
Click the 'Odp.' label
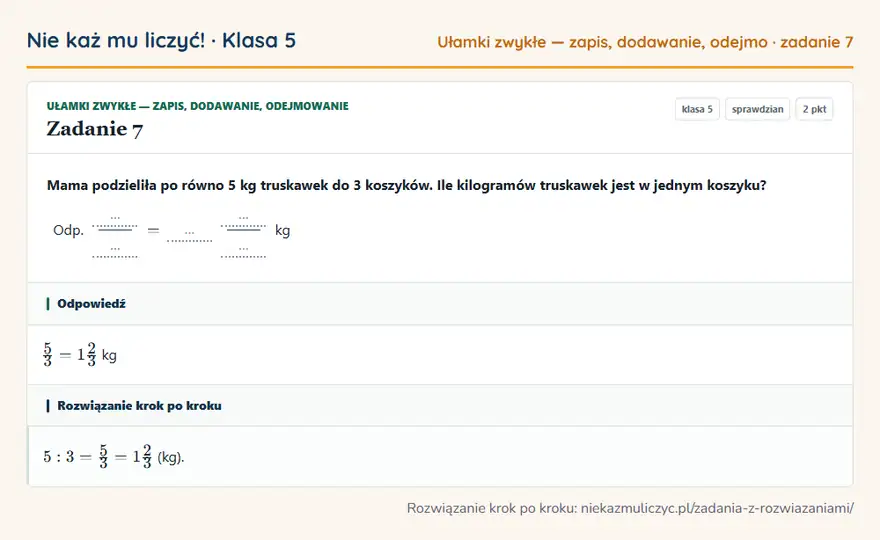[x=68, y=230]
